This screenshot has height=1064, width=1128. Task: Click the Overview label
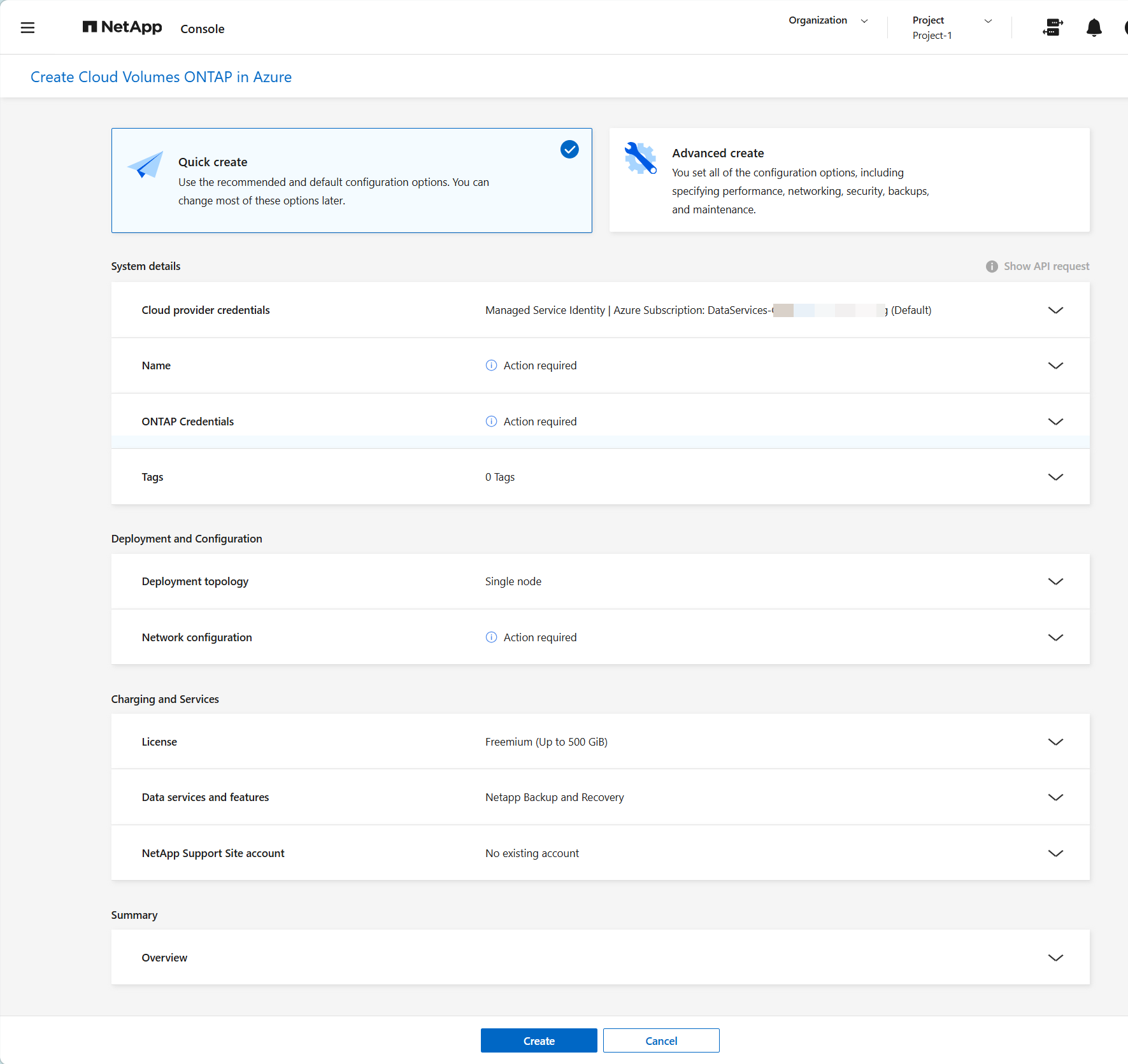(164, 958)
